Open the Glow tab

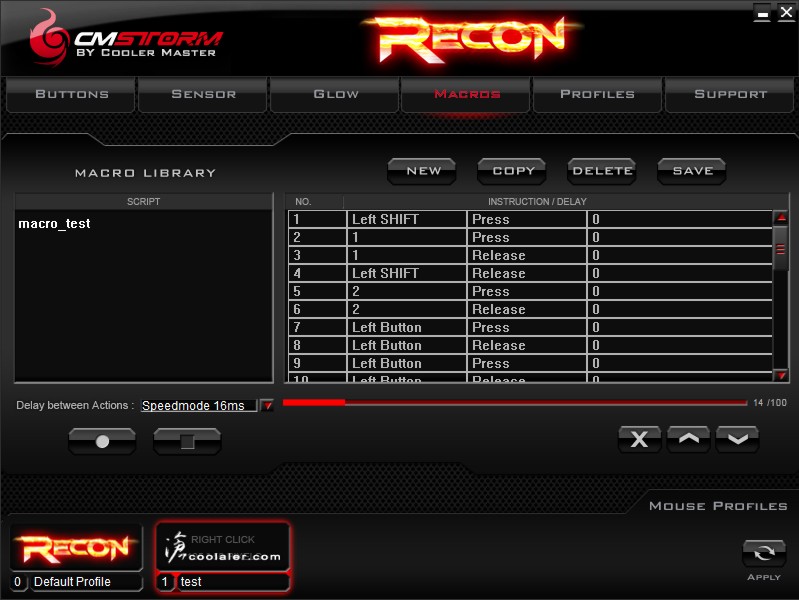pyautogui.click(x=335, y=94)
